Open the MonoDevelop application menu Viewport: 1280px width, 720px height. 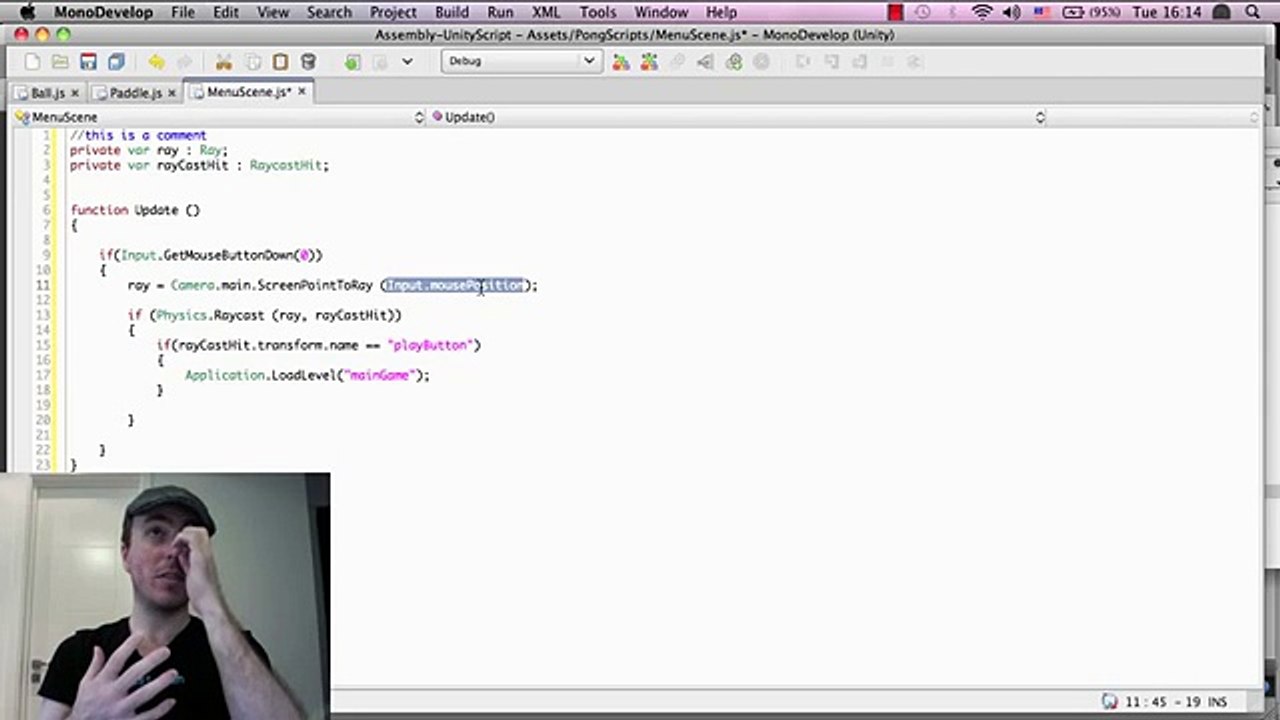(102, 12)
